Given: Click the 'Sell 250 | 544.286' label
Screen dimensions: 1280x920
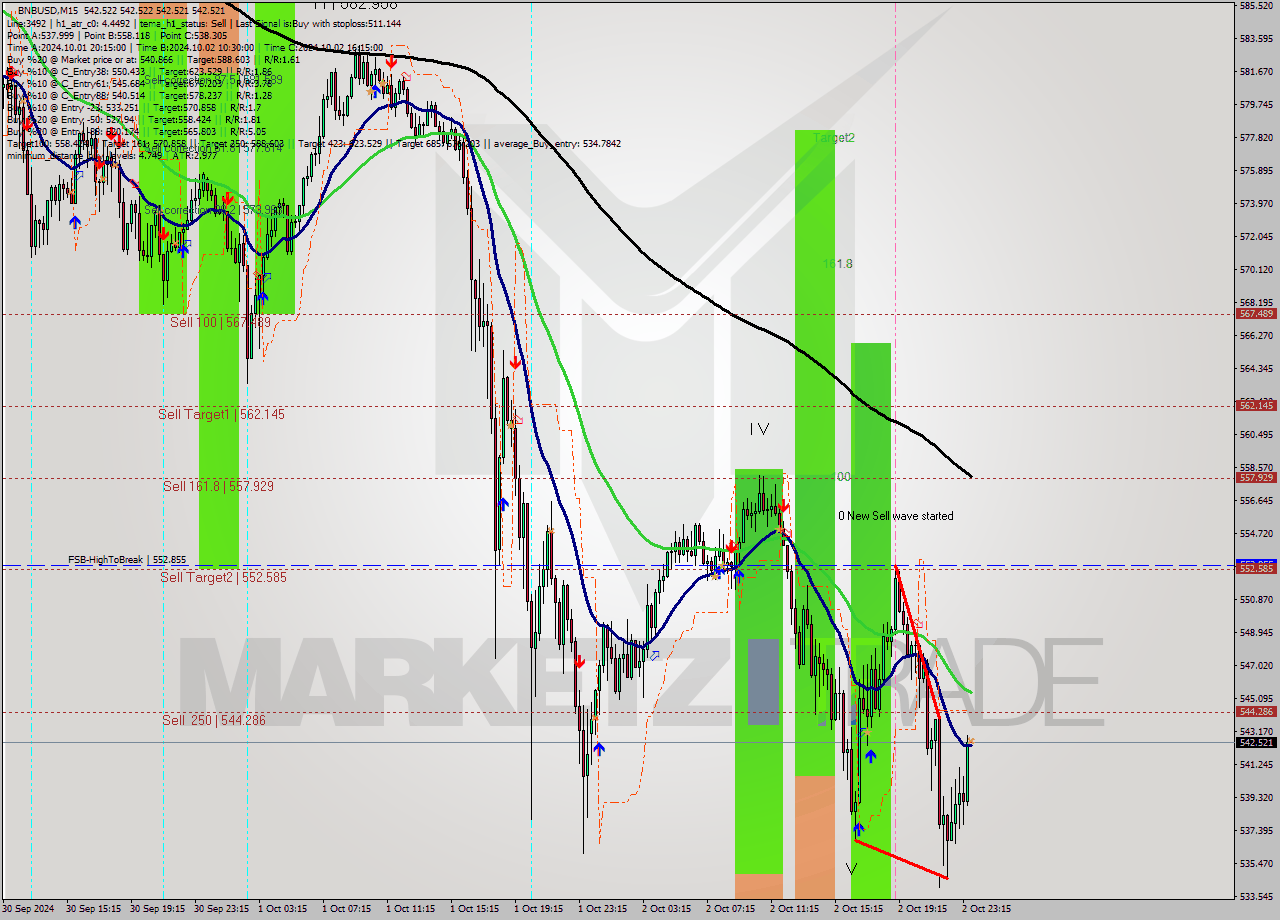Looking at the screenshot, I should point(214,720).
